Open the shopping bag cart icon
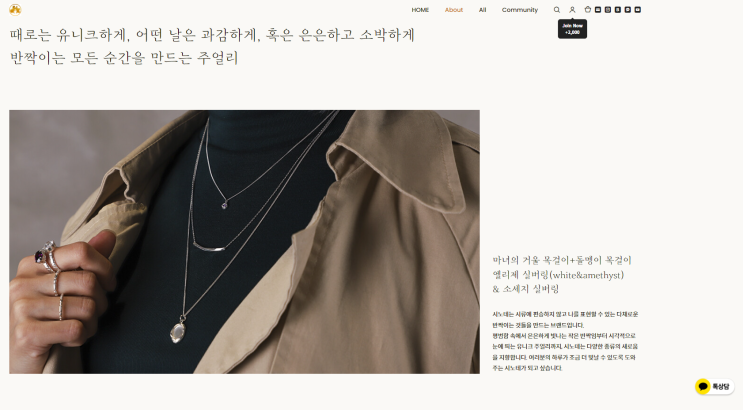The width and height of the screenshot is (743, 410). click(588, 9)
